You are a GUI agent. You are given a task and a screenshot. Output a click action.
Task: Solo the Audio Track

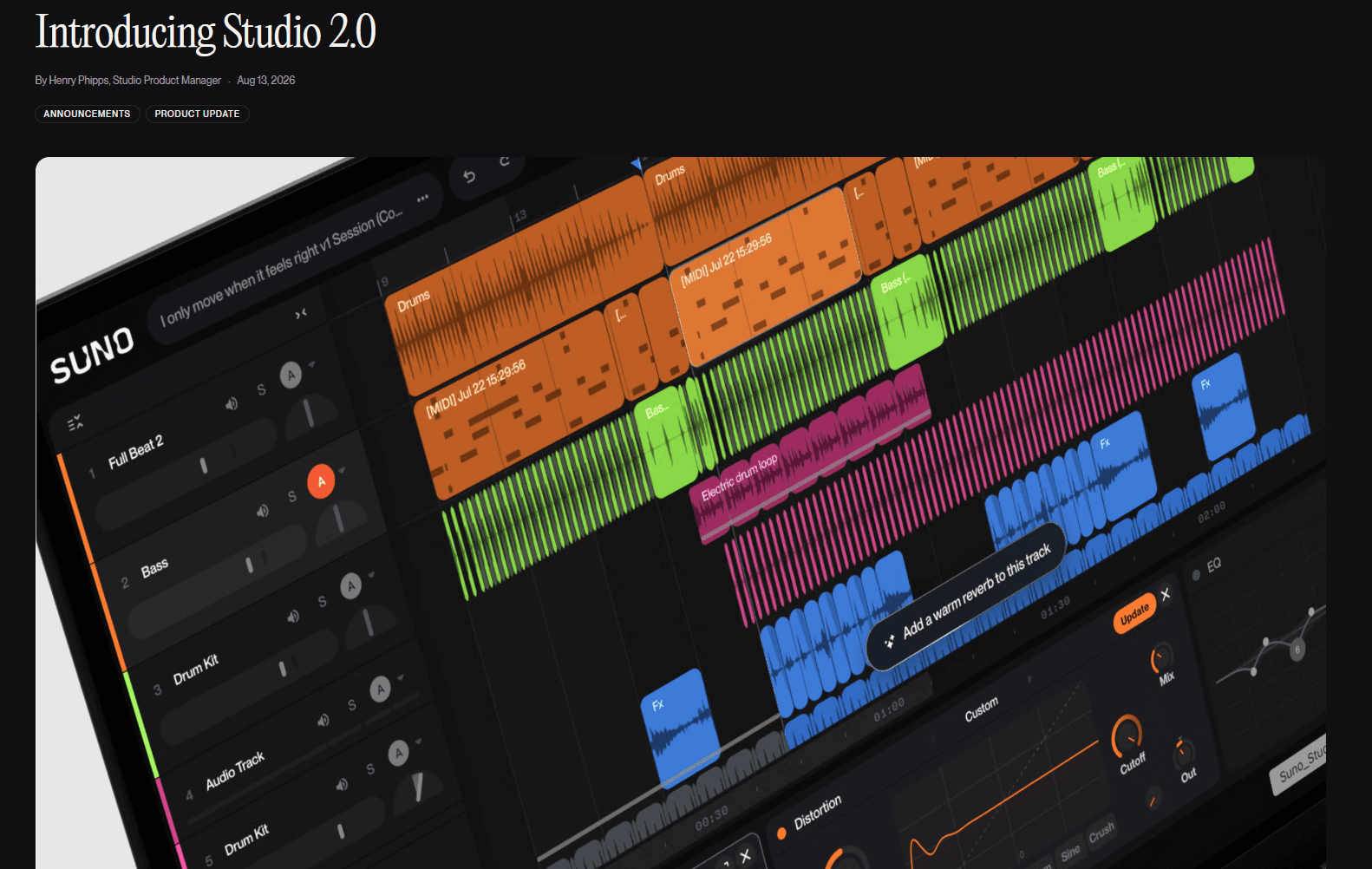pos(352,705)
